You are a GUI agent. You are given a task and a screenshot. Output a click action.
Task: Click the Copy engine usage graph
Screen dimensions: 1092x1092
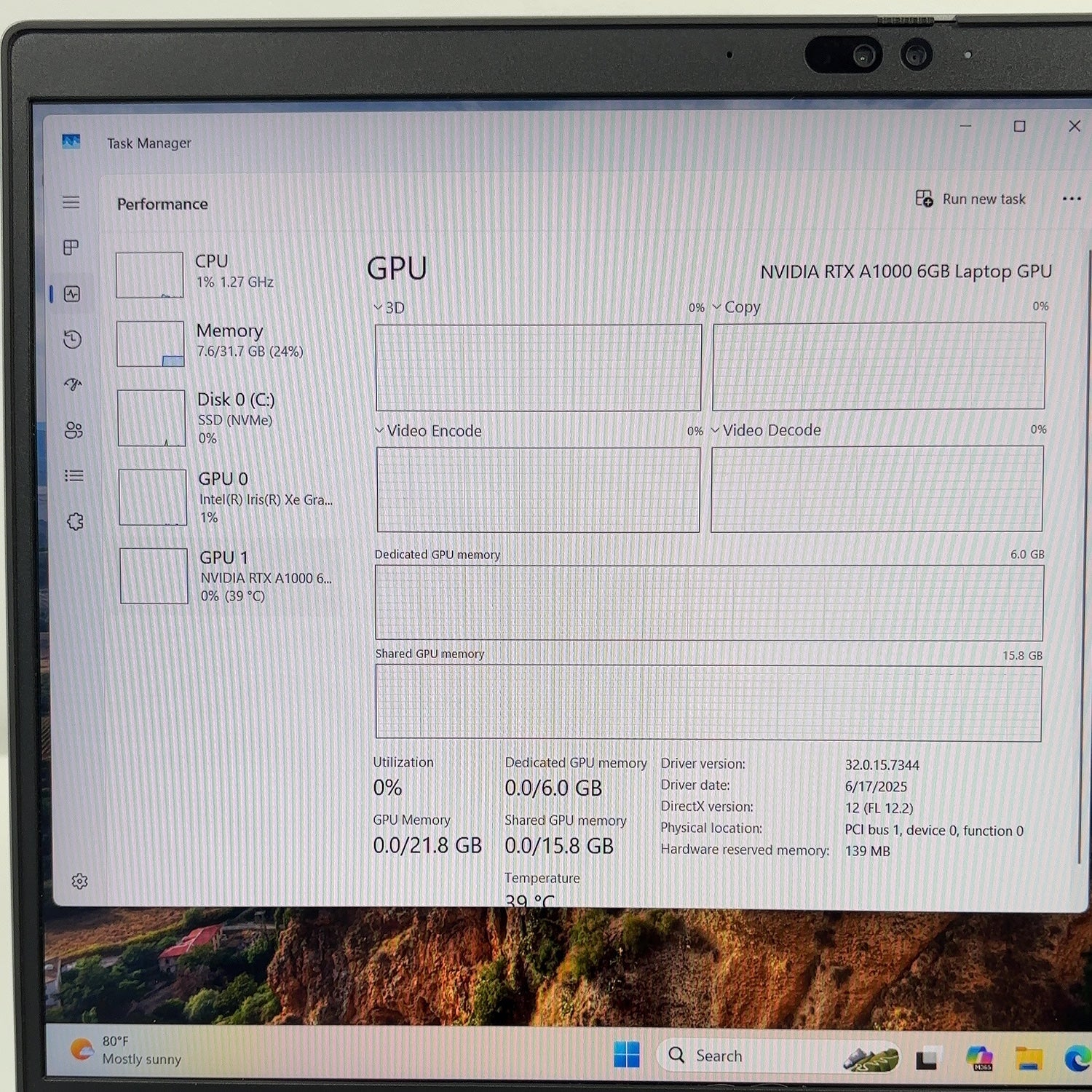[x=879, y=366]
